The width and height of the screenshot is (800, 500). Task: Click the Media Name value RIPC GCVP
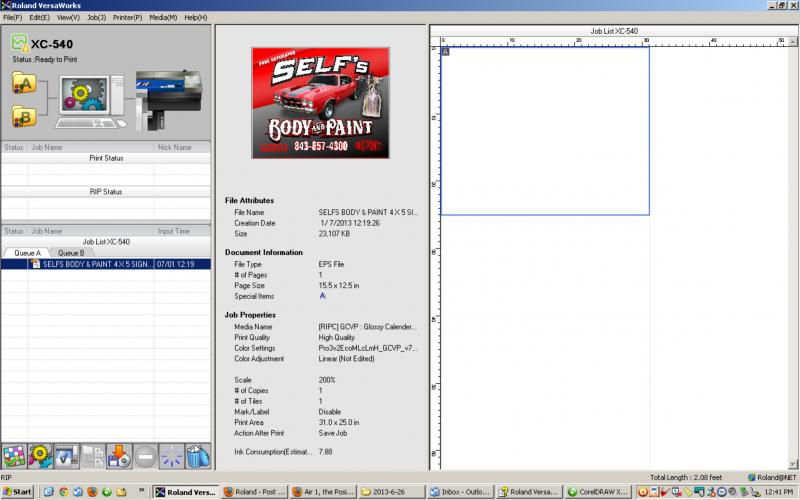click(x=367, y=327)
